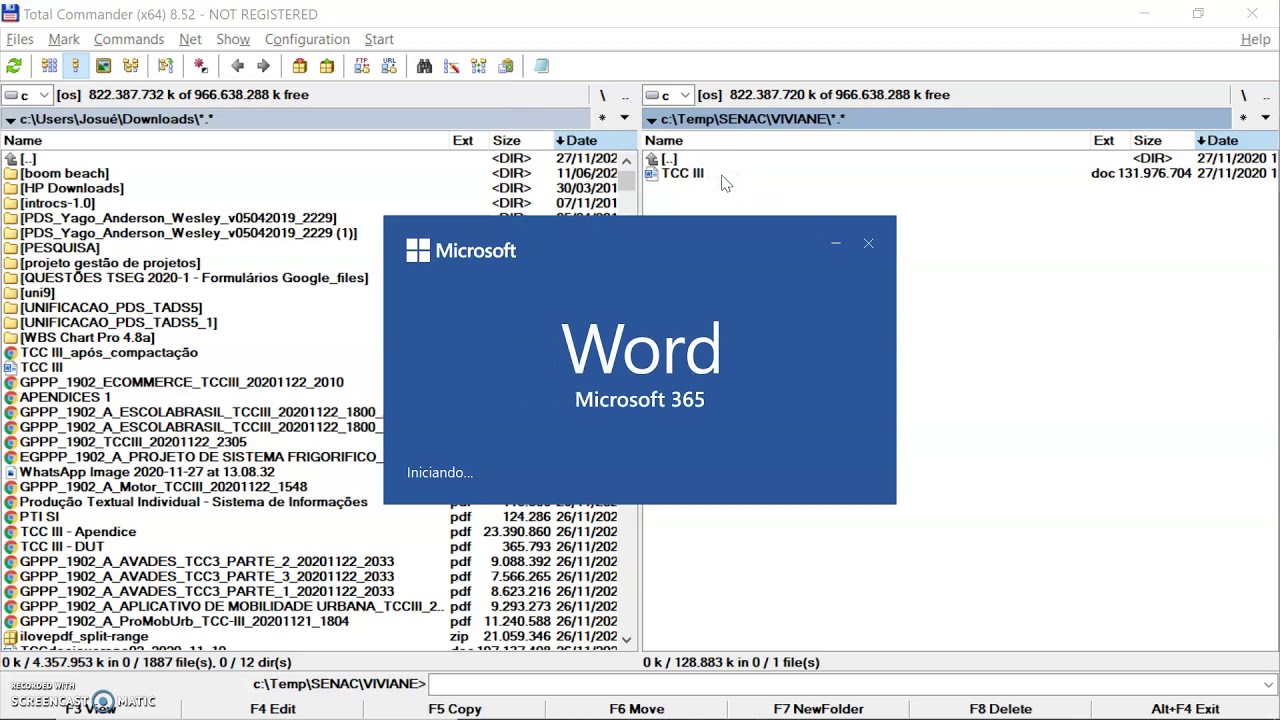Click triangle before c:\Temp\SENAC\VIVIANE path
The image size is (1280, 720).
651,120
